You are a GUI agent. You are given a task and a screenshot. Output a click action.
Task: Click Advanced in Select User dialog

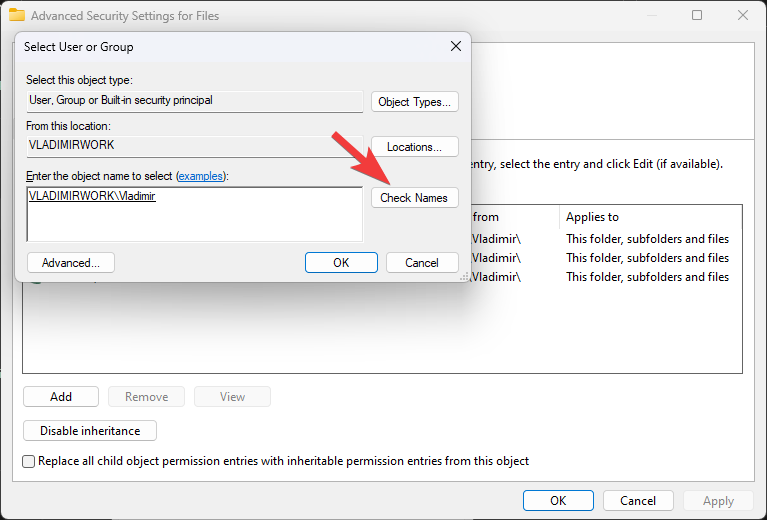pos(70,263)
